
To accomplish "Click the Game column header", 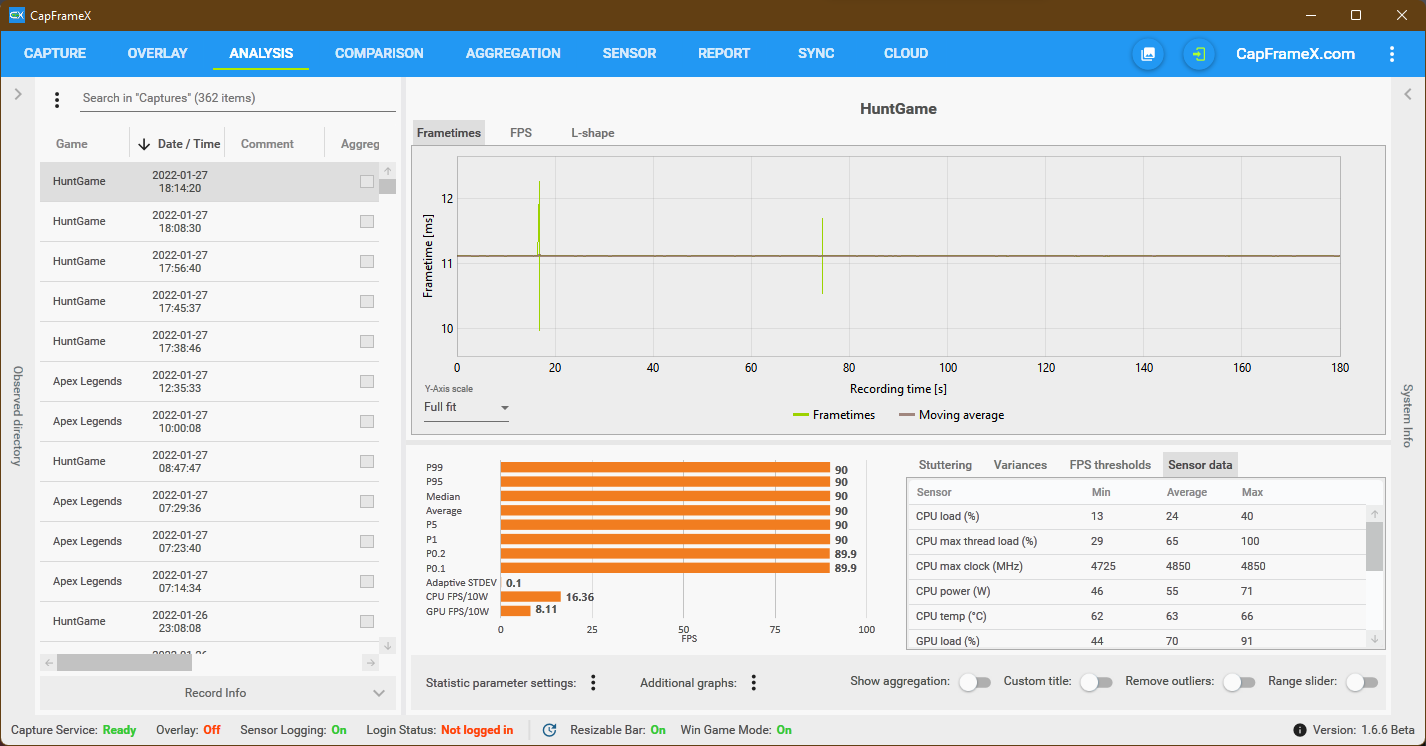I will click(x=72, y=144).
